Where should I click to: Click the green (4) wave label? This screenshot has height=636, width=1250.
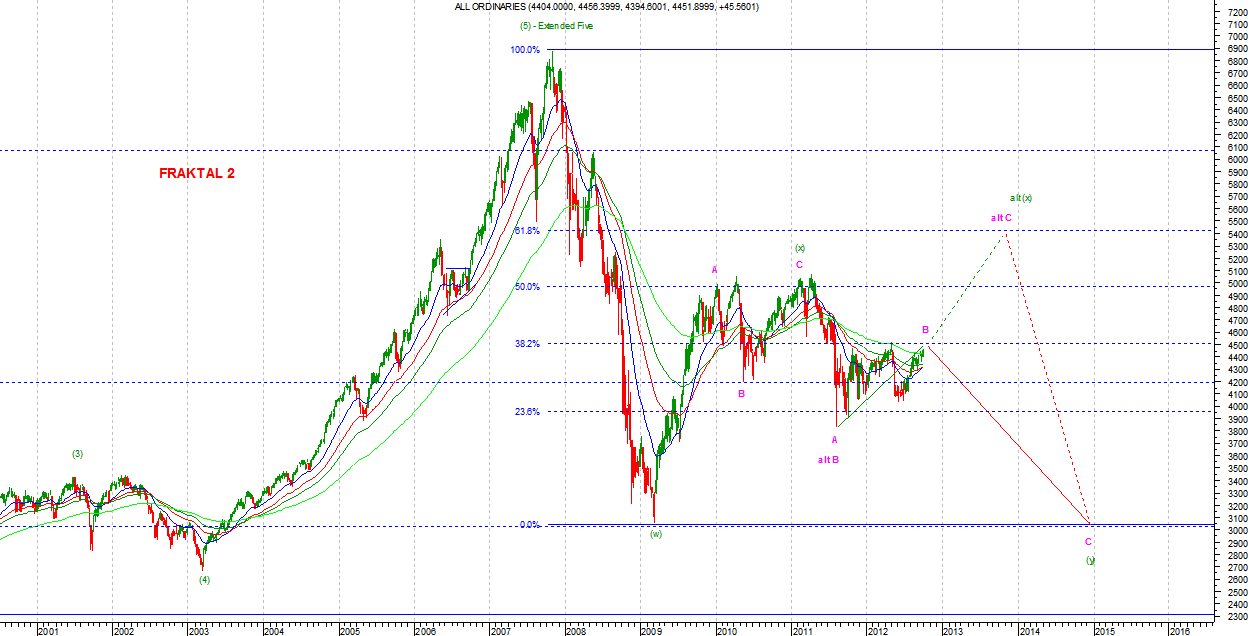pos(204,579)
